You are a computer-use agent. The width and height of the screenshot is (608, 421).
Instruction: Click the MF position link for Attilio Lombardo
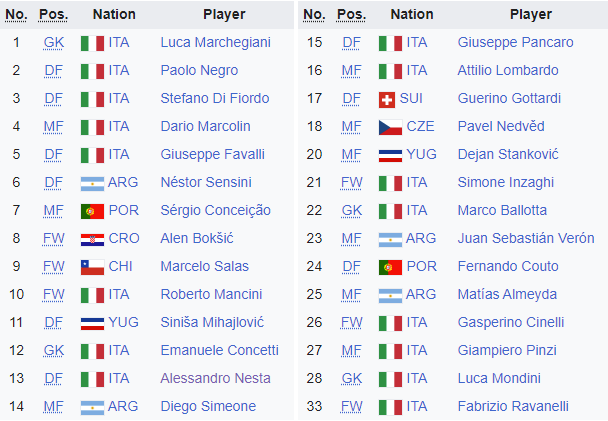[351, 71]
